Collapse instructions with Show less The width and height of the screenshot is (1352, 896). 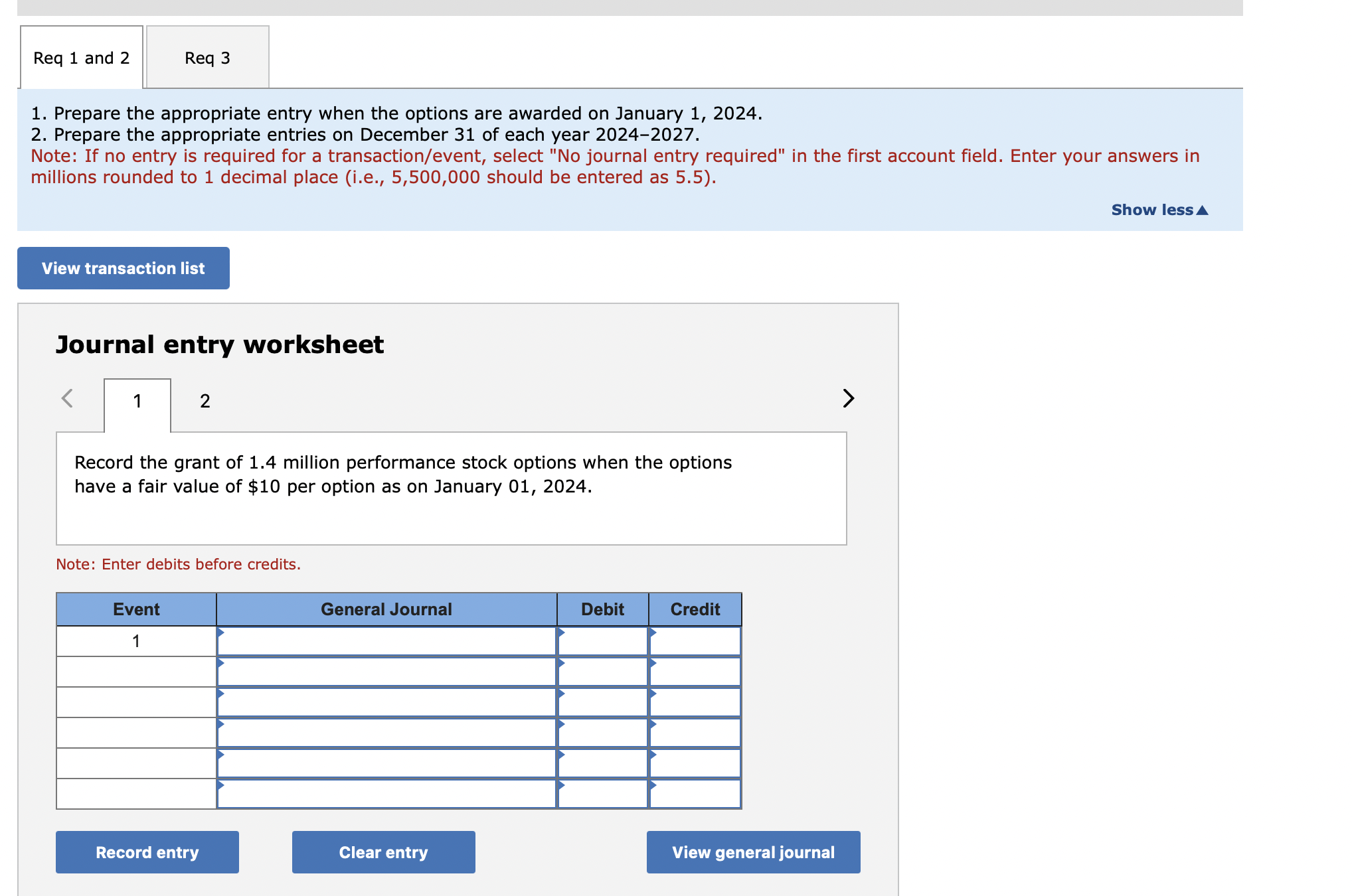[x=1159, y=210]
